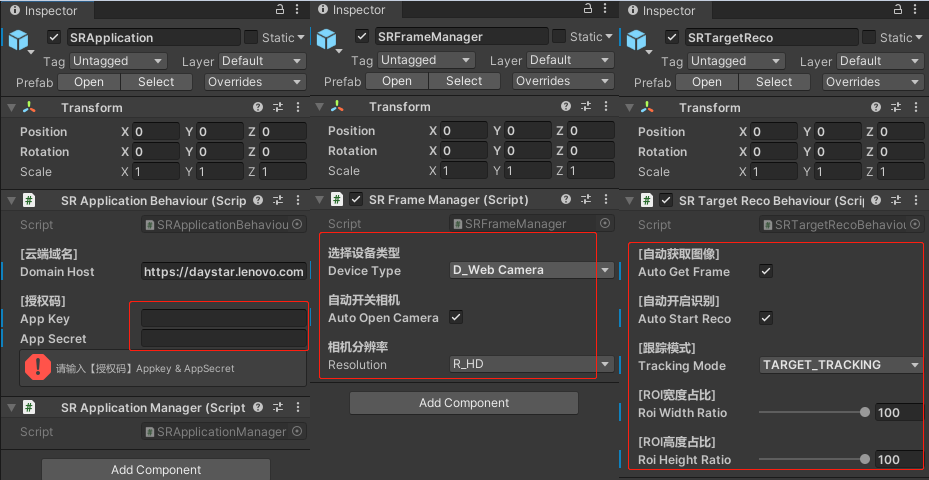Open presets for SRTargetReco Transform component
Viewport: 929px width, 480px height.
(x=896, y=107)
